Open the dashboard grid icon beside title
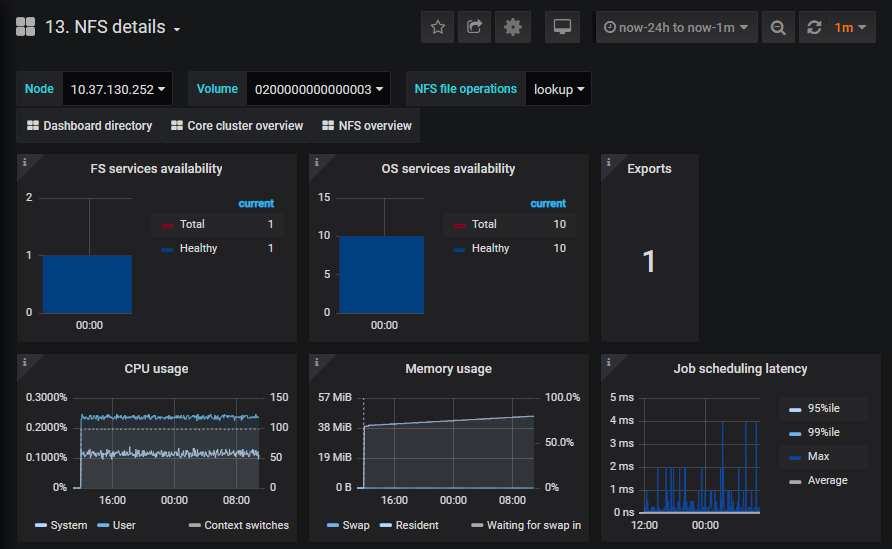 point(26,27)
